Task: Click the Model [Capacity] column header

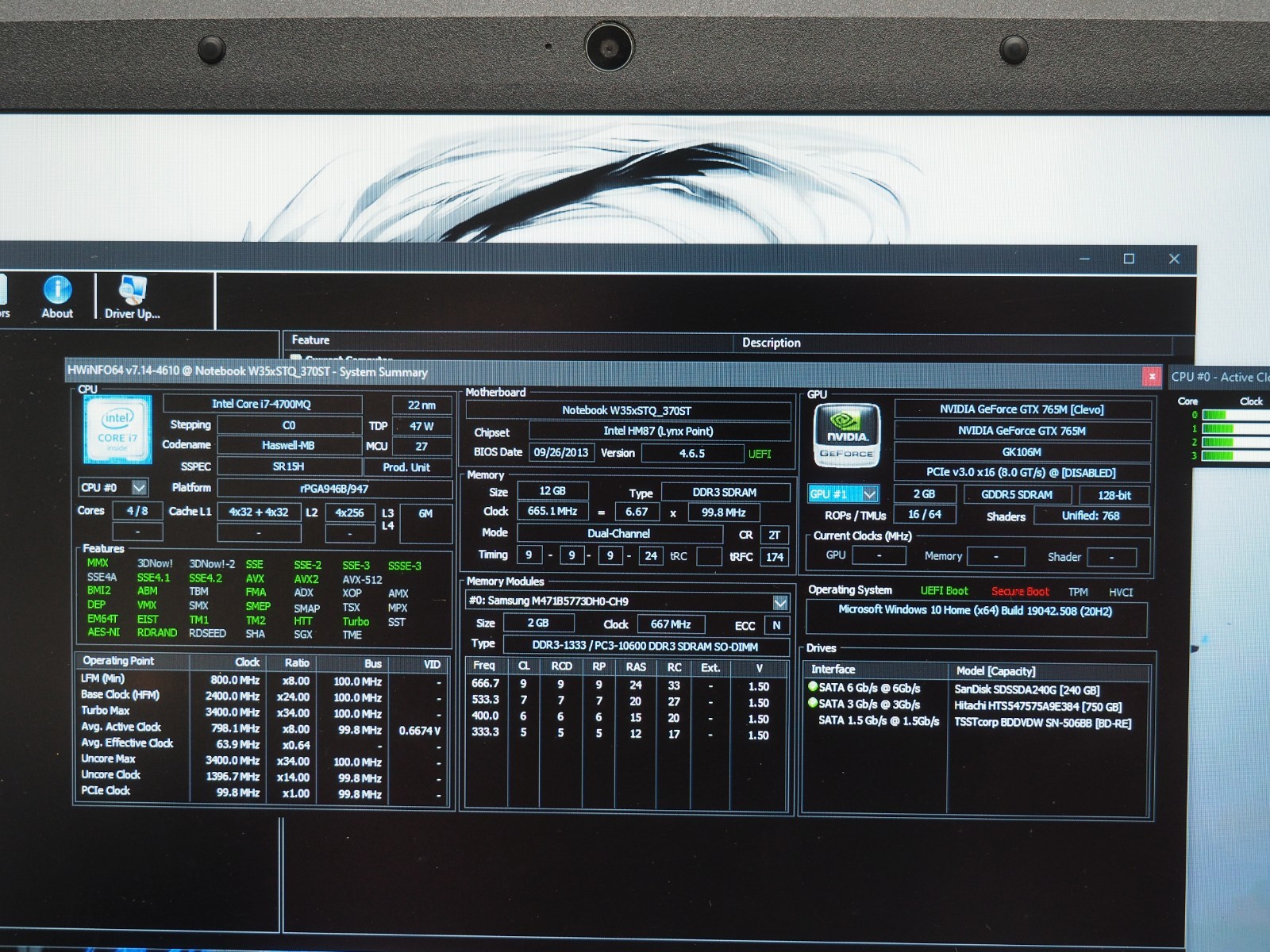Action: click(1049, 671)
